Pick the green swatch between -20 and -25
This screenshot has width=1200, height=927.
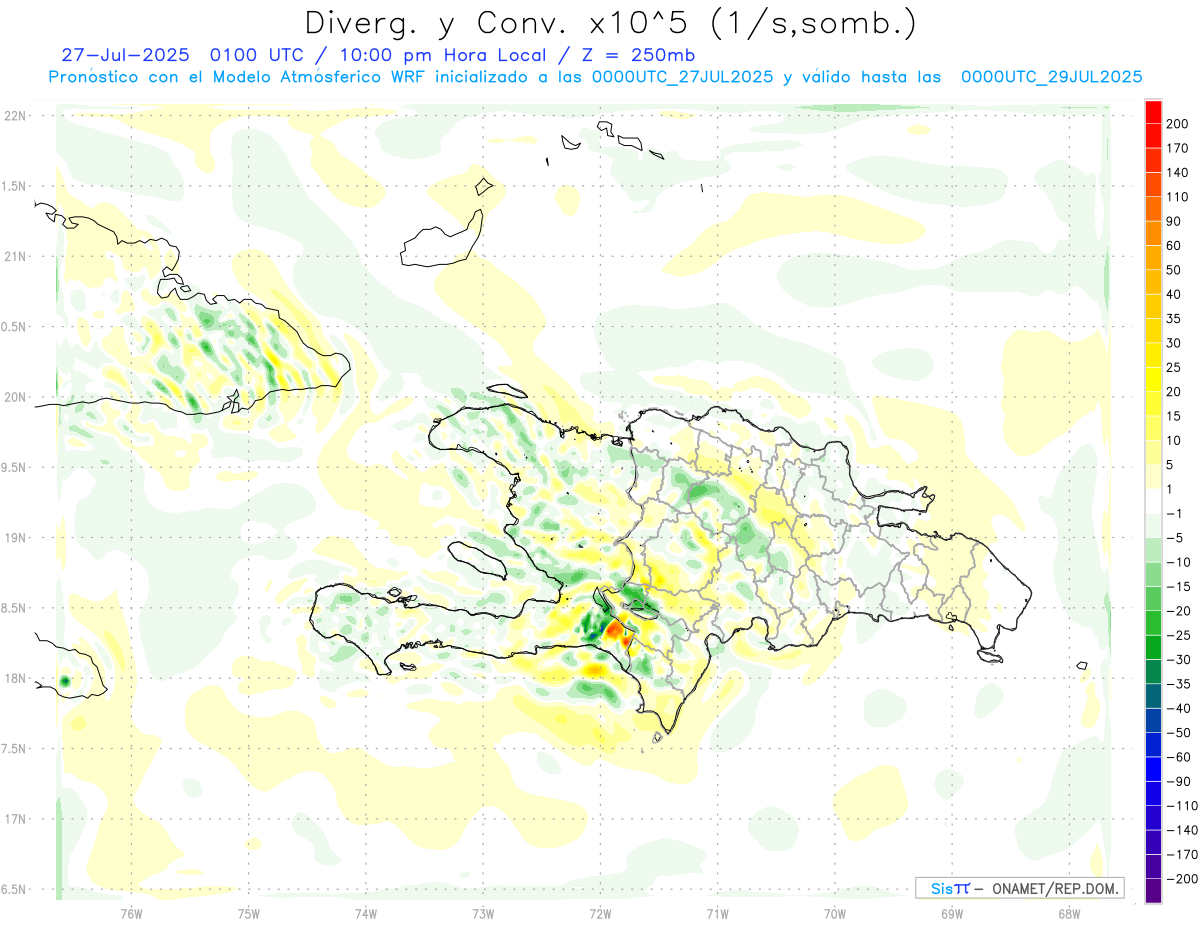1153,622
